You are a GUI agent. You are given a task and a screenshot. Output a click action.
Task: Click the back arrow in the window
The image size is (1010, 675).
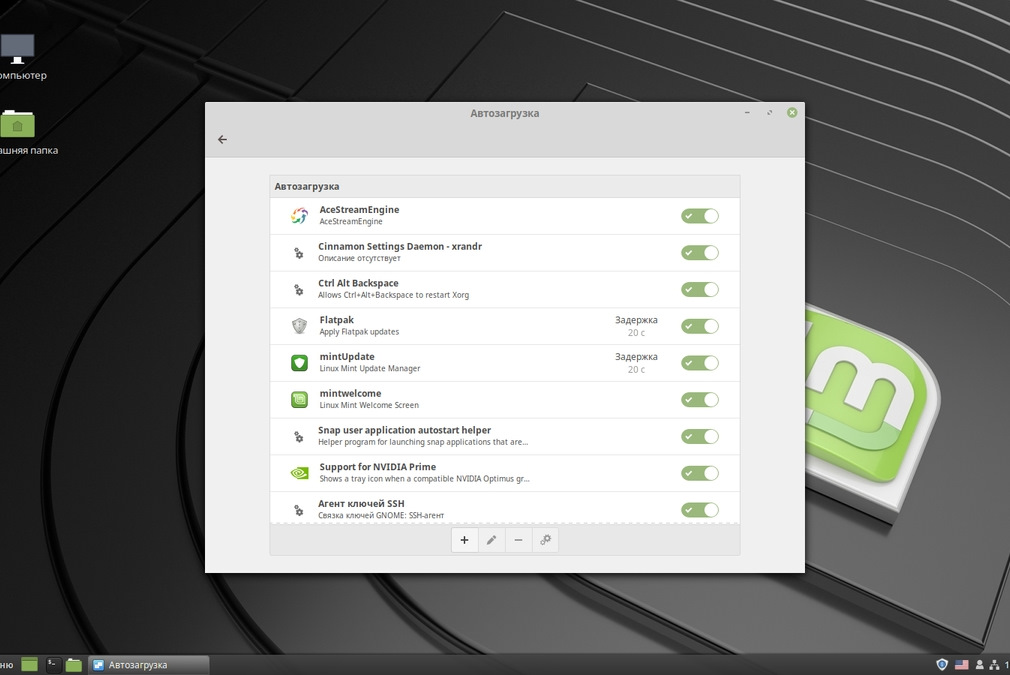[x=221, y=139]
